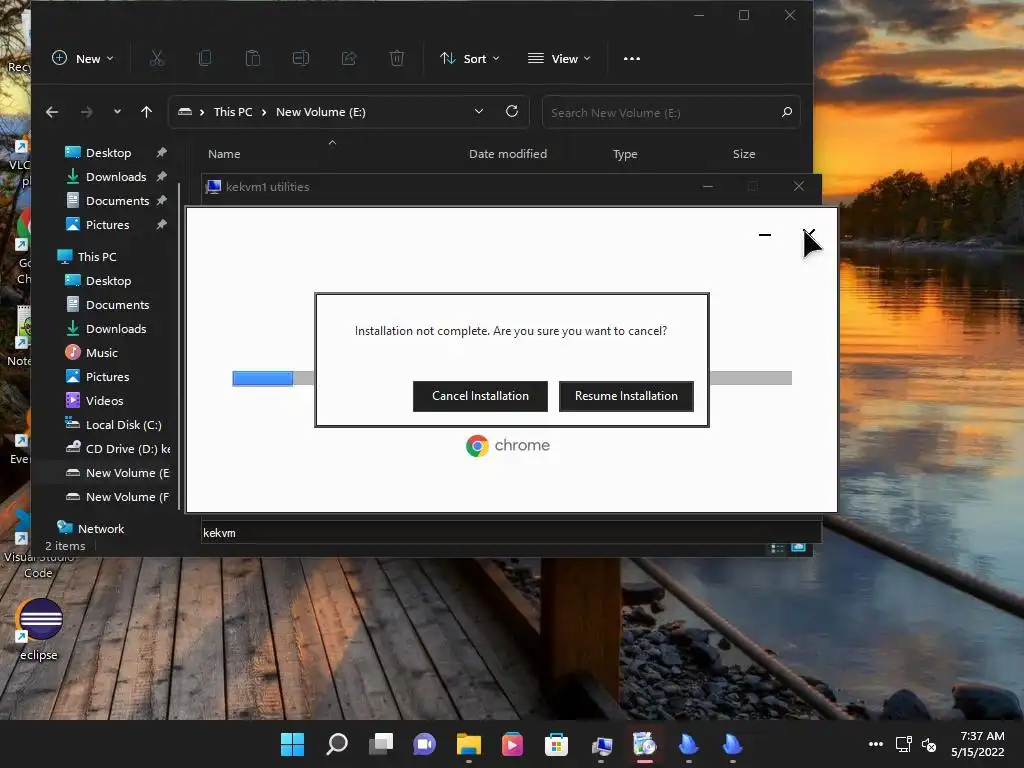Click the muted volume tray icon

(x=929, y=744)
